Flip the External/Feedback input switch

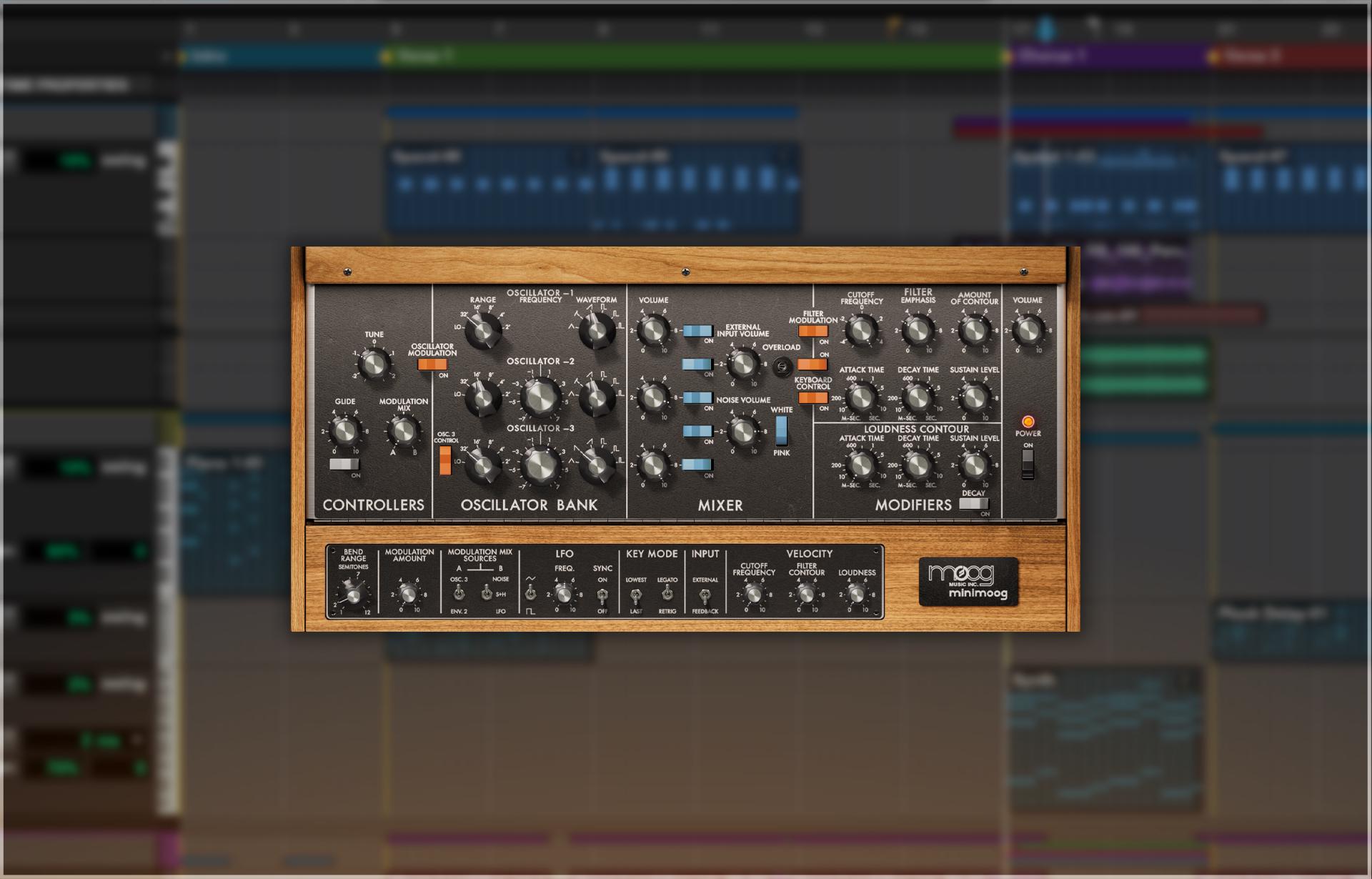pos(705,595)
